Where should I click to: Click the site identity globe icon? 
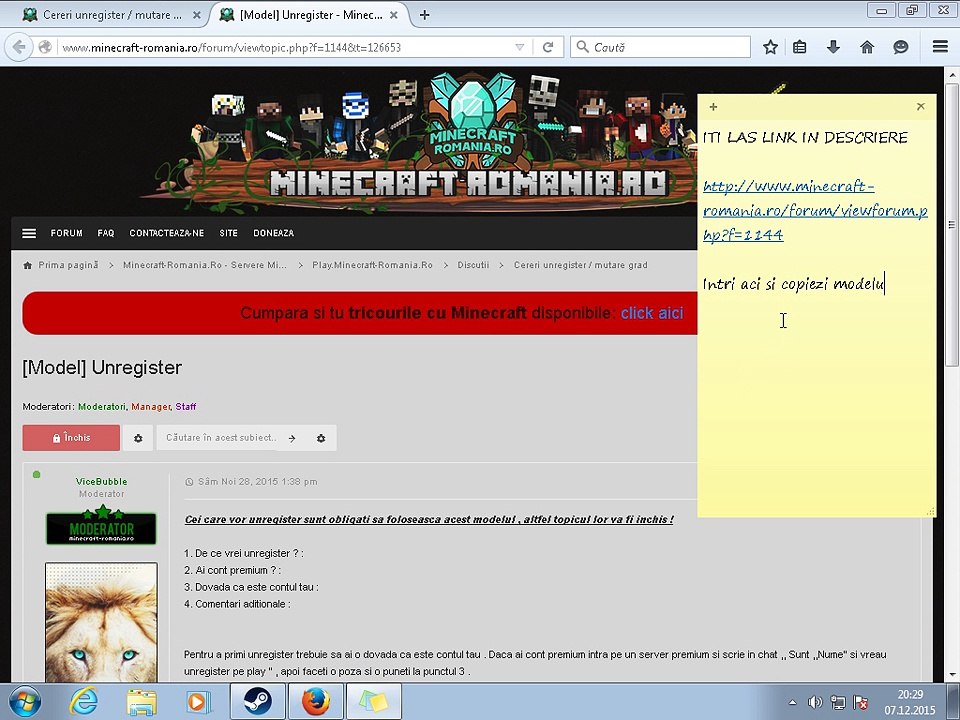[45, 47]
